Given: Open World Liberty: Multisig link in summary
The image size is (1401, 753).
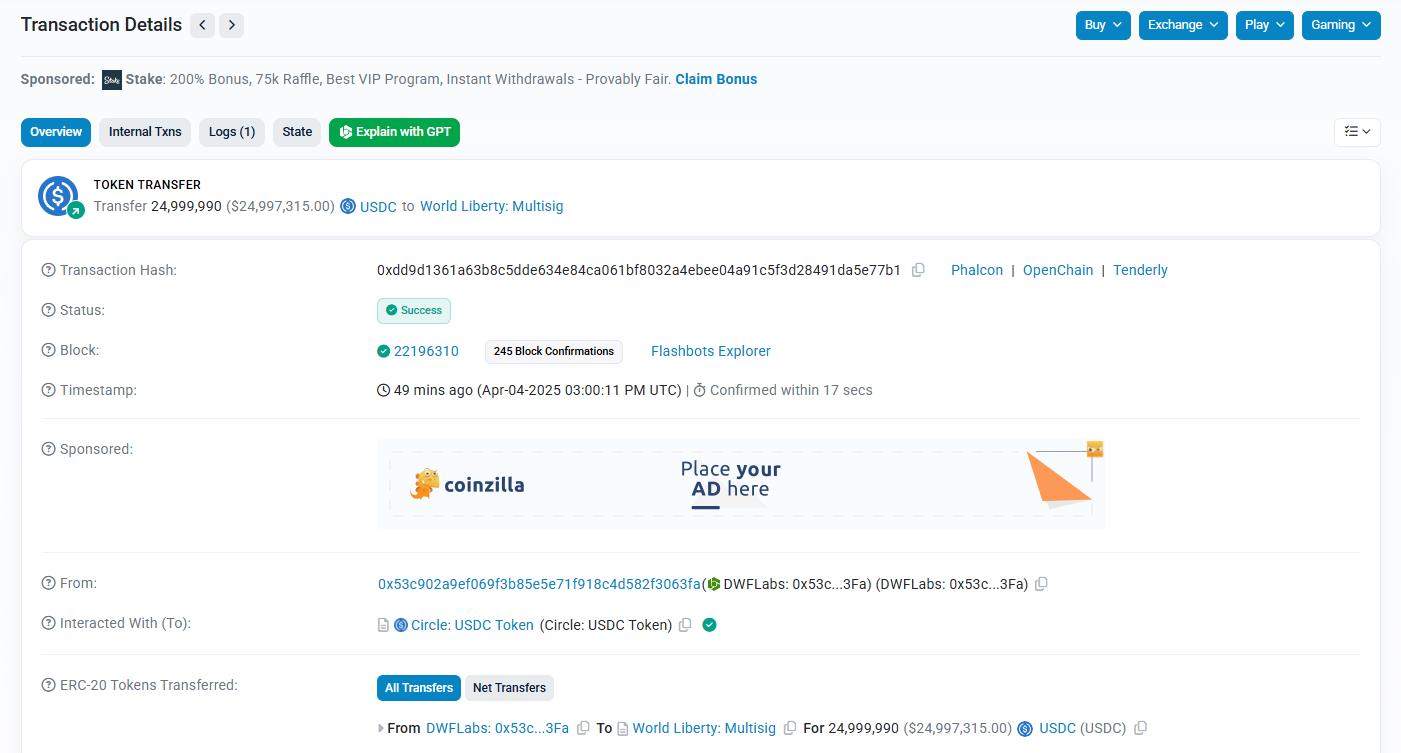Looking at the screenshot, I should click(x=492, y=206).
